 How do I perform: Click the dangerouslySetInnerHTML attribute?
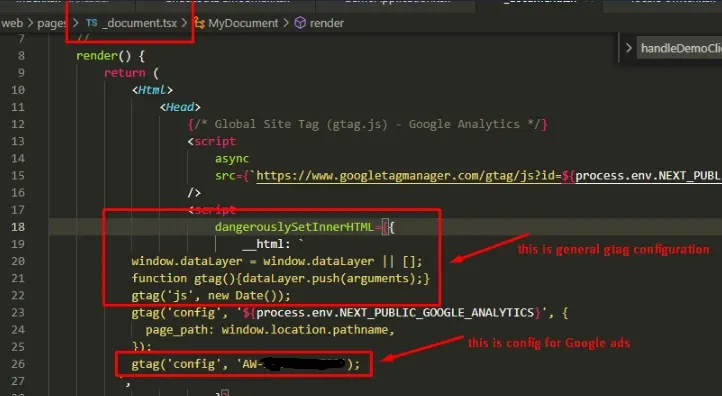tap(294, 227)
